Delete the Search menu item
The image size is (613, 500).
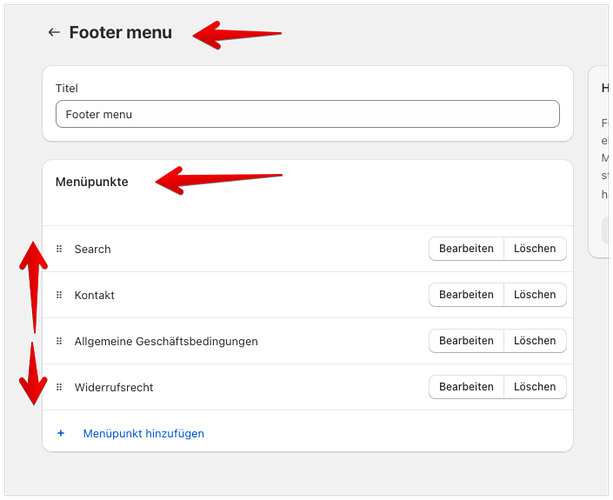[535, 249]
